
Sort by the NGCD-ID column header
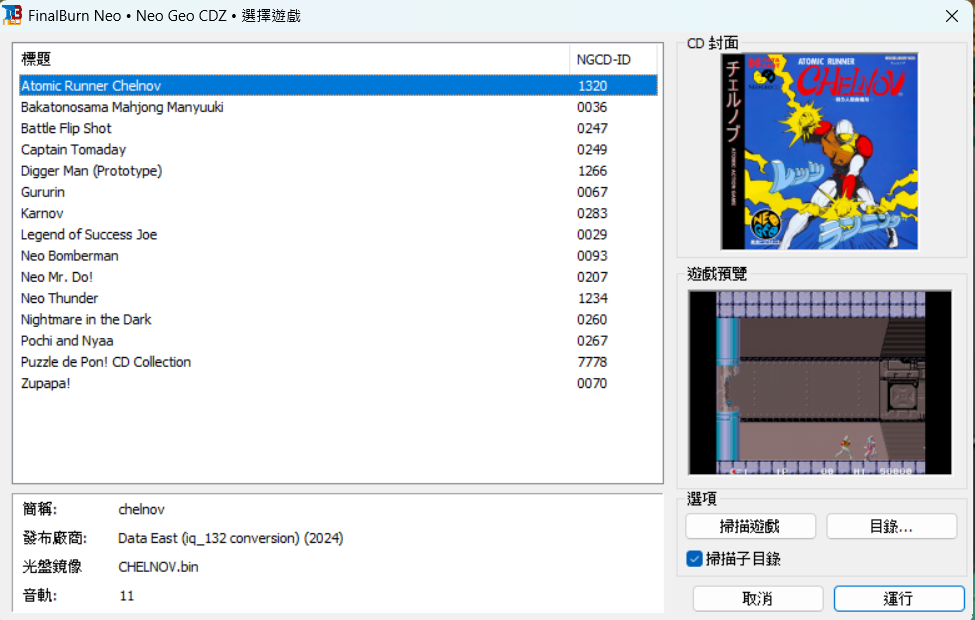pyautogui.click(x=612, y=59)
